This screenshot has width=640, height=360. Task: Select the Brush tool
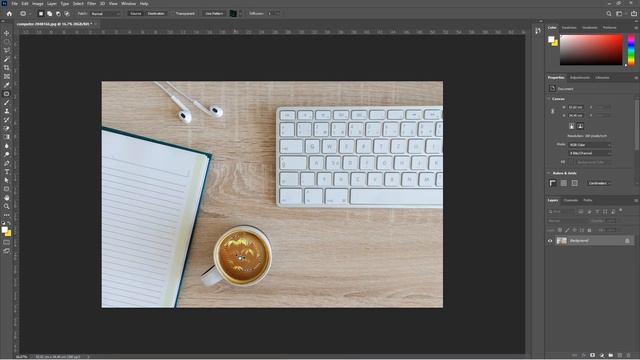point(7,102)
